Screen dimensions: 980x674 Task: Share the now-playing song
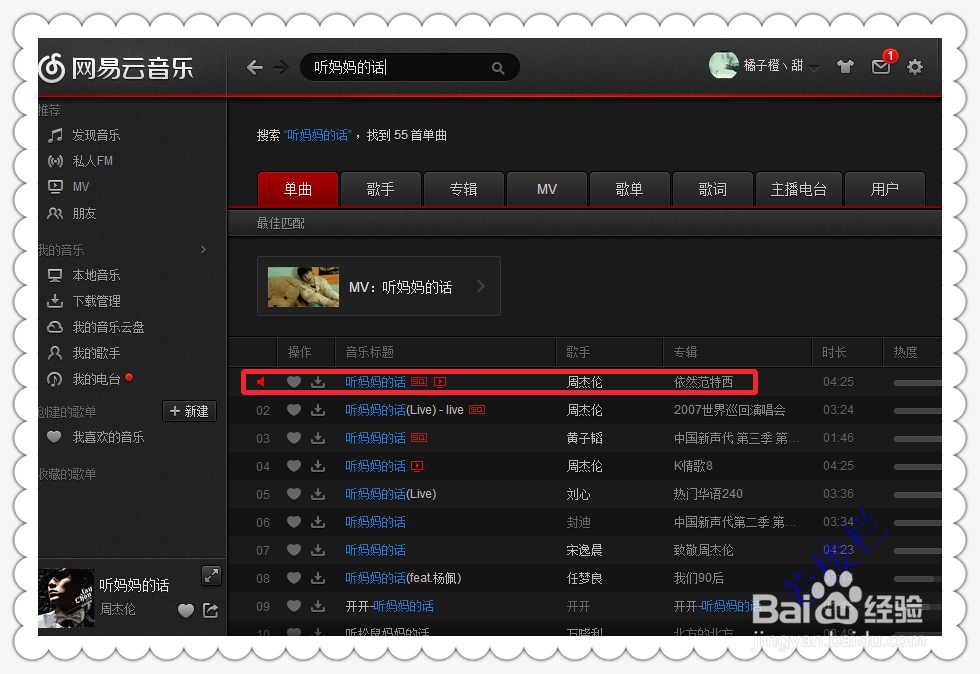[x=211, y=610]
